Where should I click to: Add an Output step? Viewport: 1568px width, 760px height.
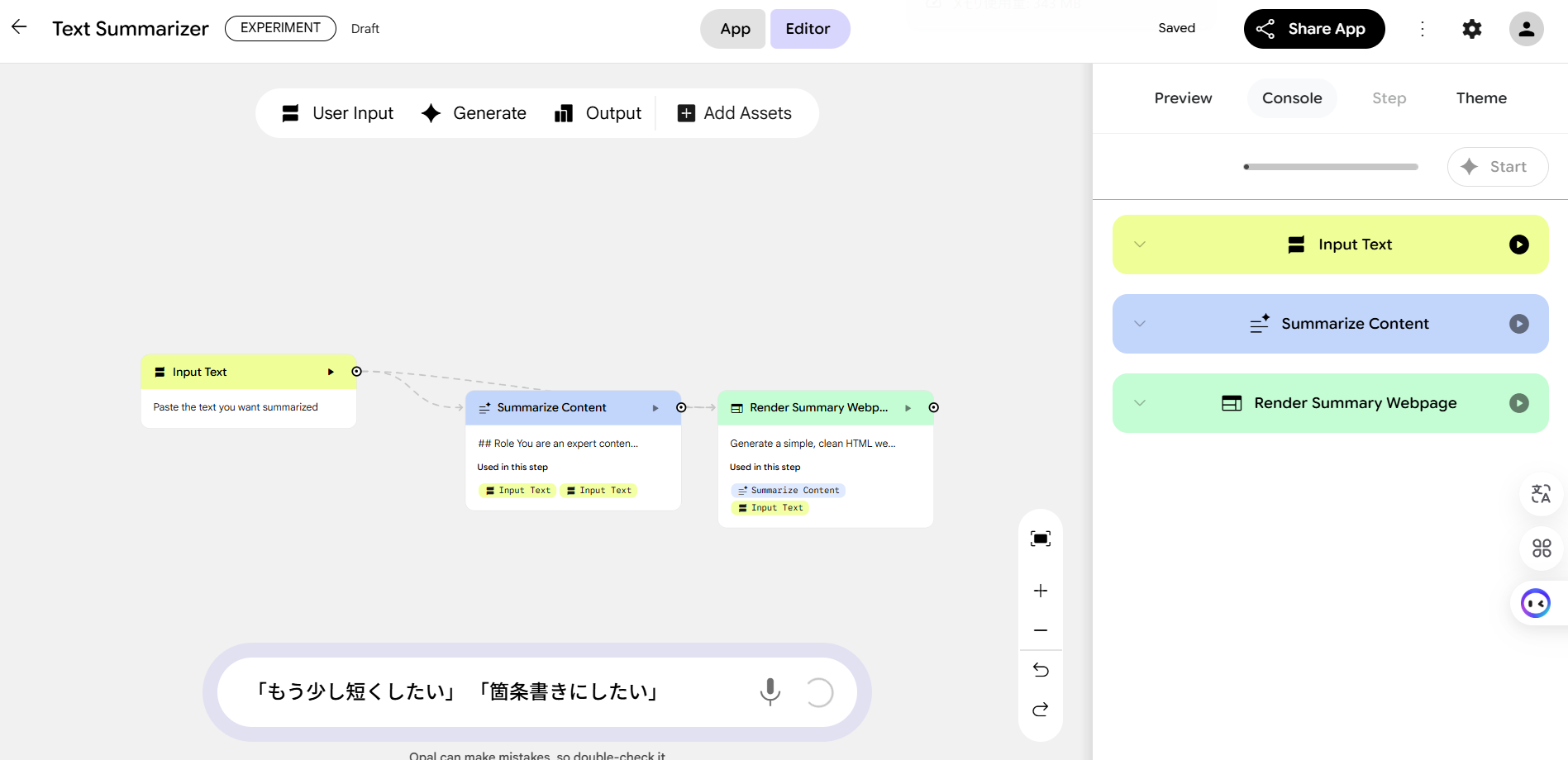[598, 113]
